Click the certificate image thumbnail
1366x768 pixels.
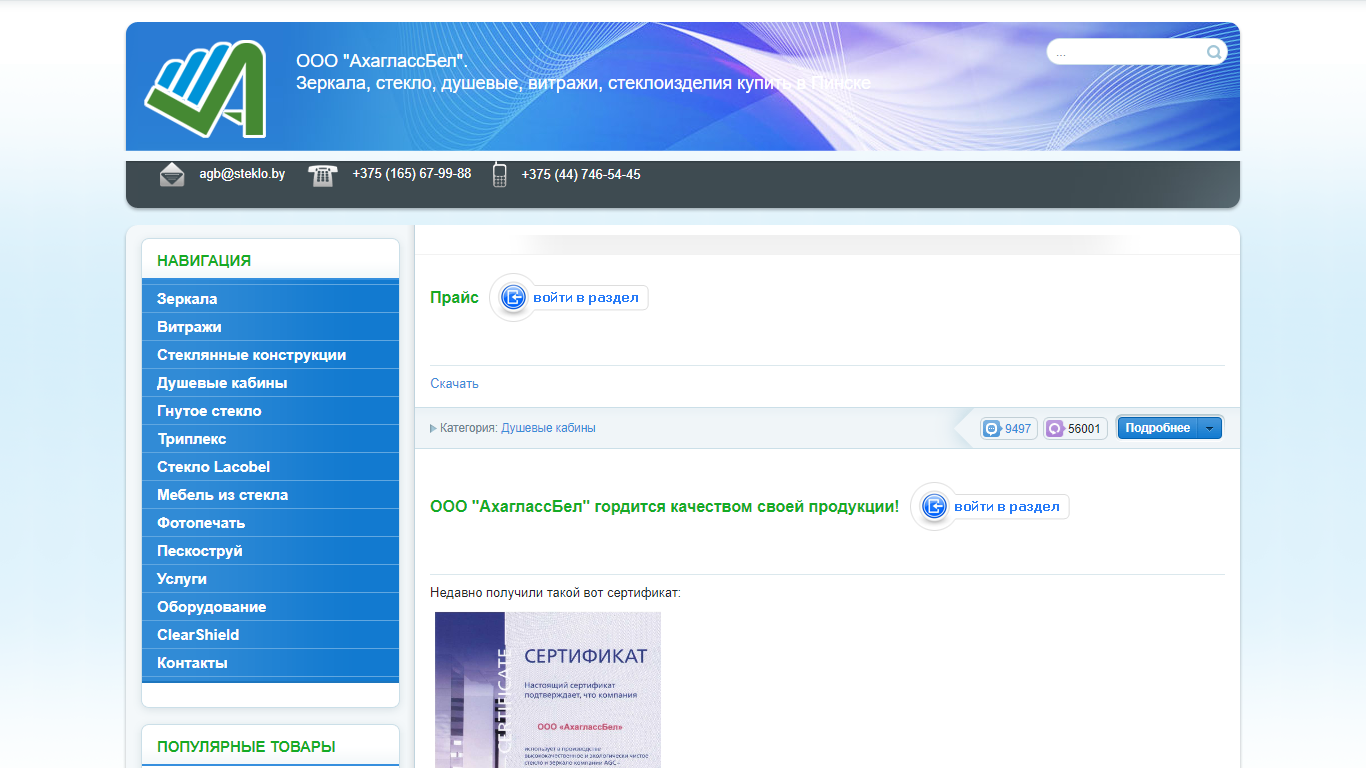pyautogui.click(x=548, y=690)
